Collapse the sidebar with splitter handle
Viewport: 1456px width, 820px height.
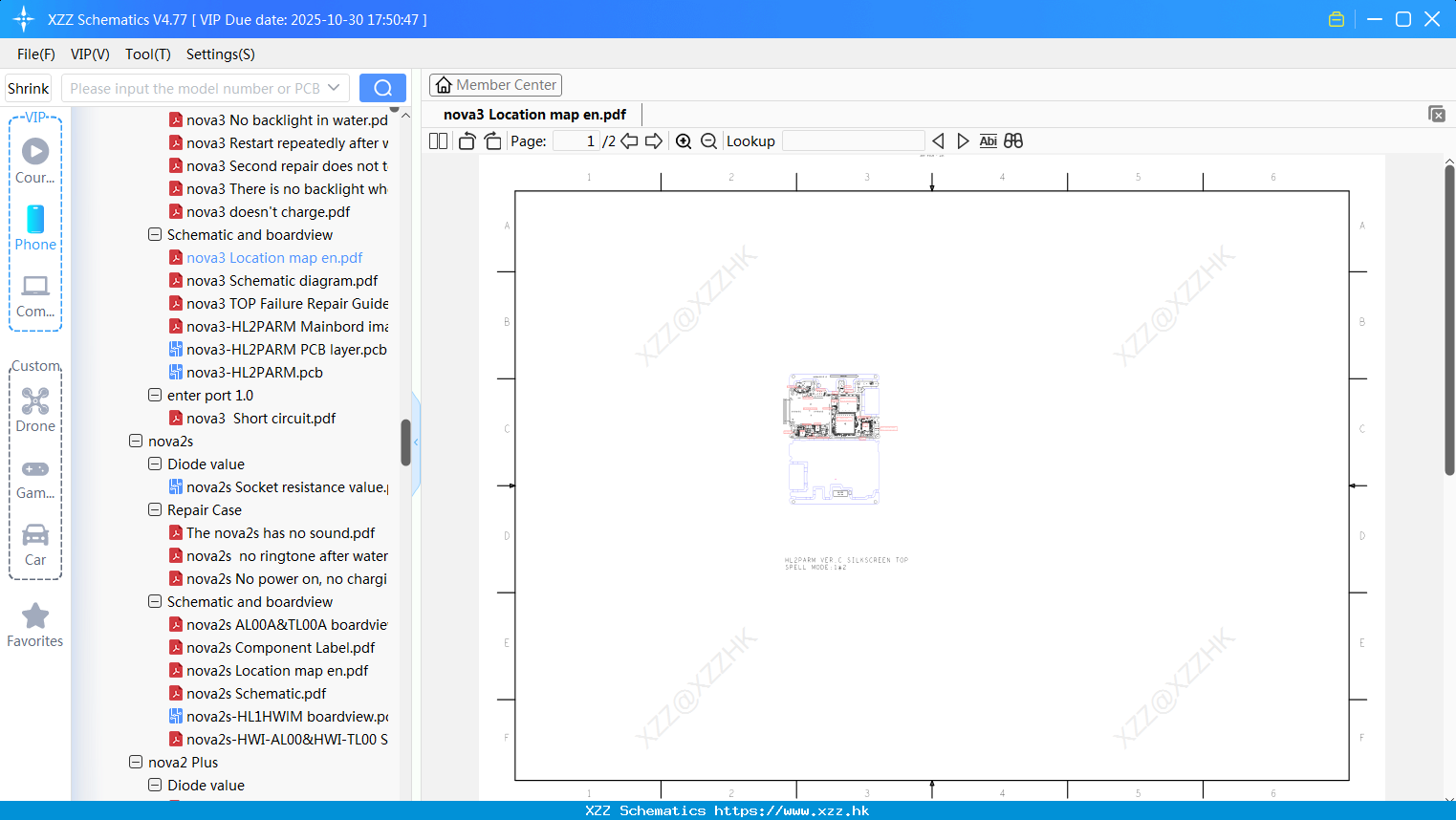point(416,442)
